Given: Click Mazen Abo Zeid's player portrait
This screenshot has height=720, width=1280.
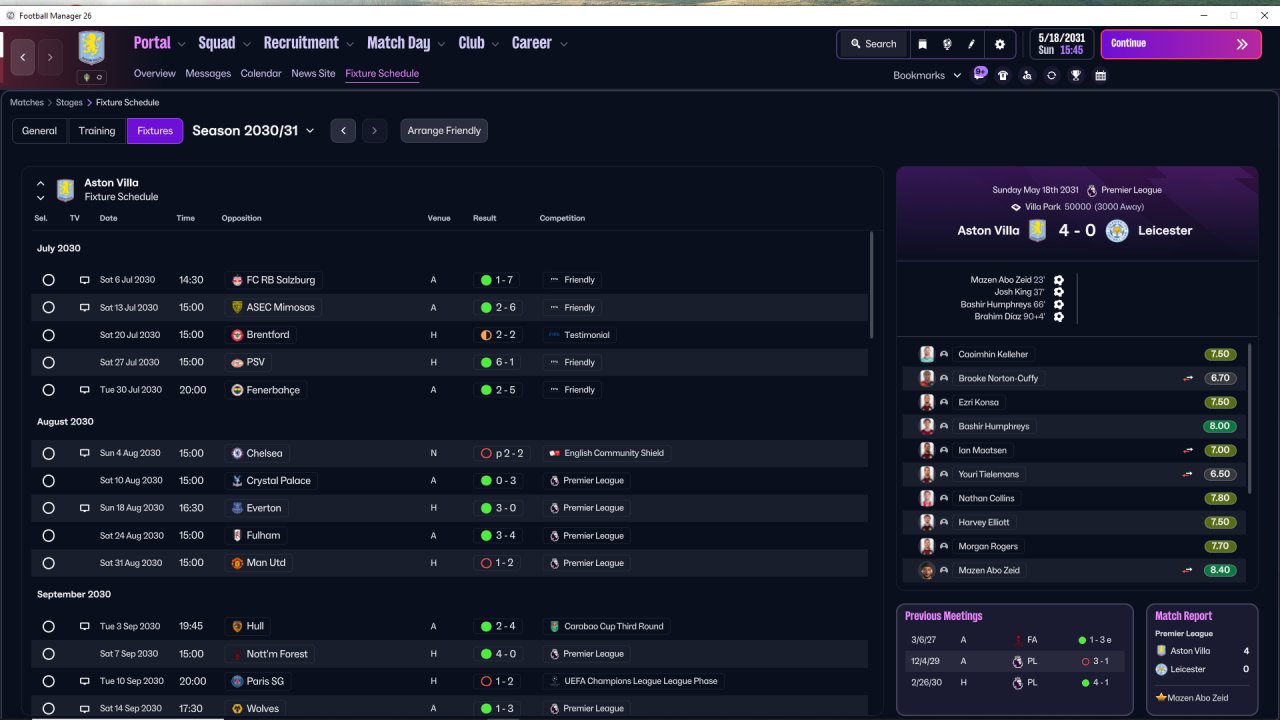Looking at the screenshot, I should coord(927,570).
